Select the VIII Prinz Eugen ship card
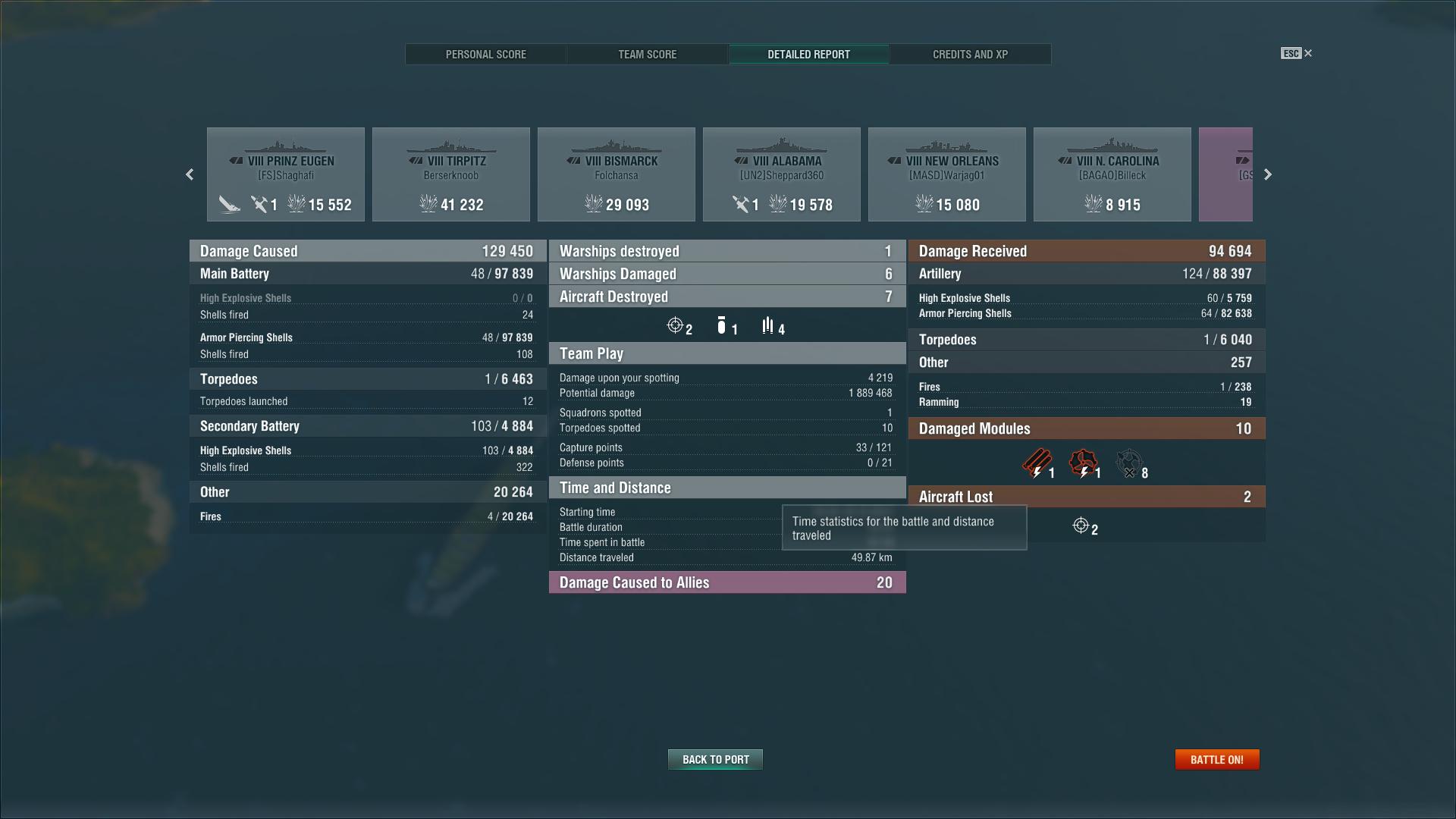 (x=286, y=174)
